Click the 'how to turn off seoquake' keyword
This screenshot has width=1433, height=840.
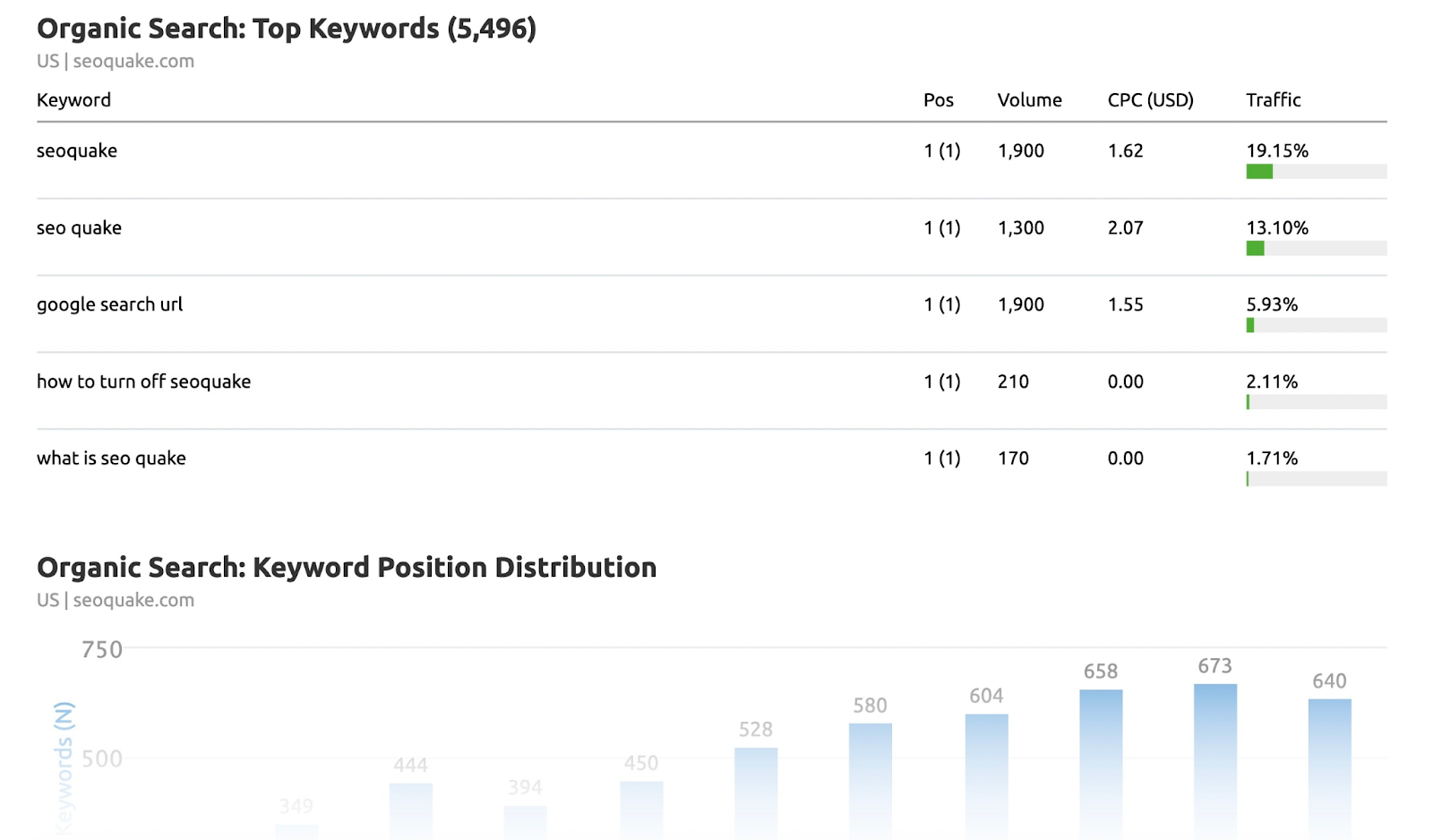(x=143, y=381)
